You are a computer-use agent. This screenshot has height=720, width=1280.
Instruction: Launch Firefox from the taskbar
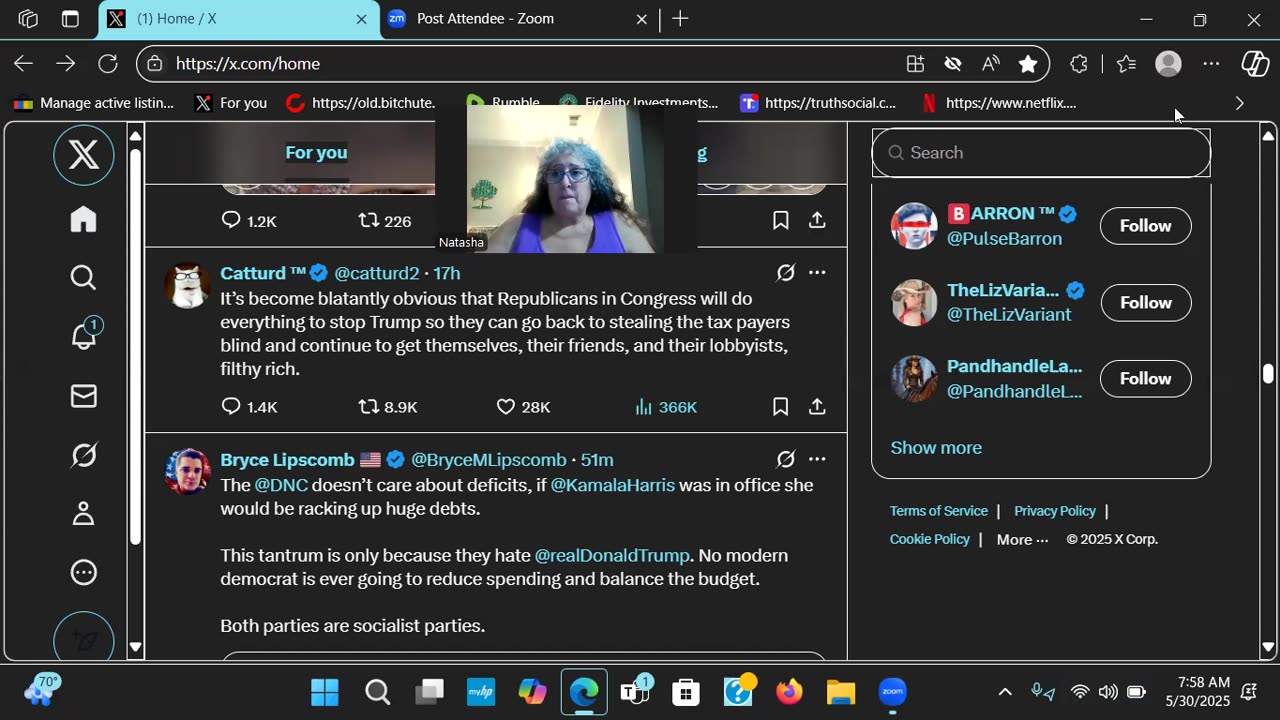[x=789, y=692]
